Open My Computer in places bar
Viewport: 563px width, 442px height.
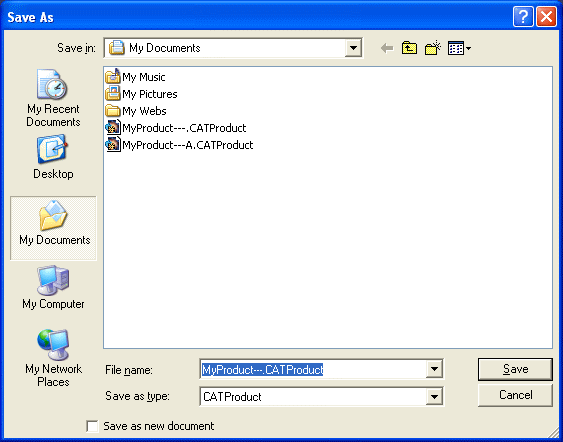[53, 287]
